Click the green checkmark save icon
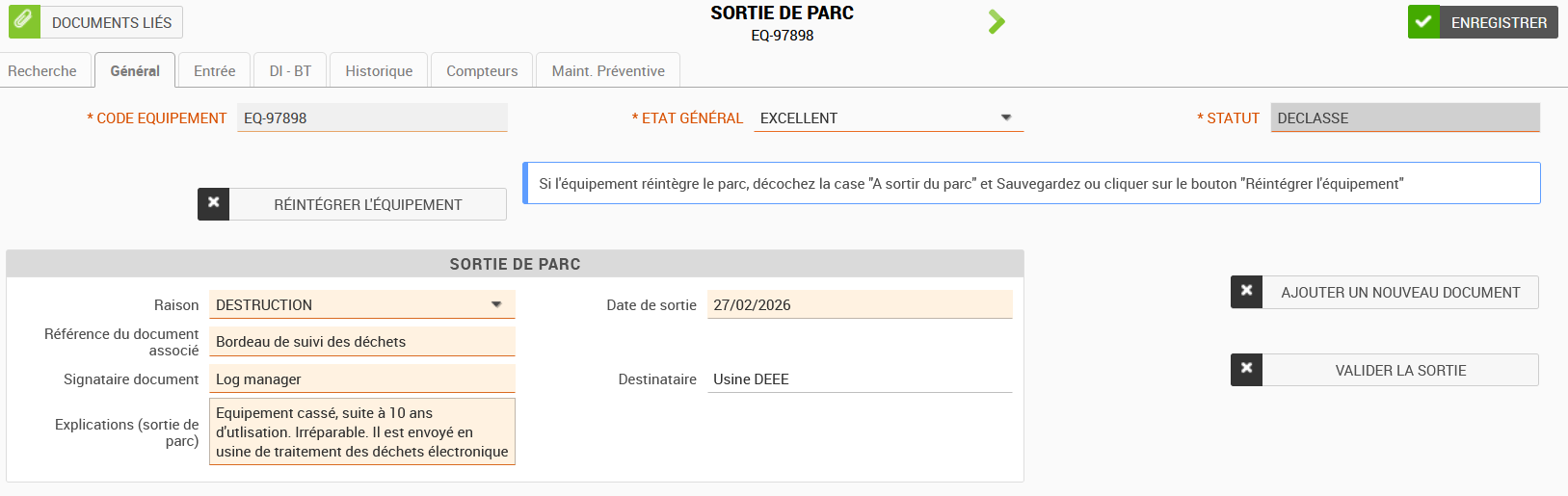 1423,22
